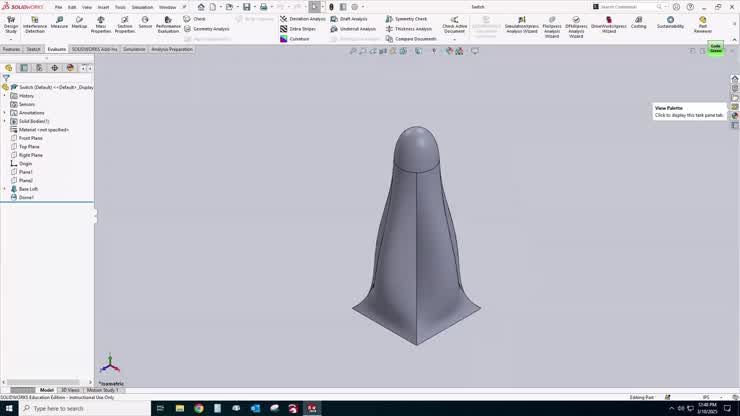Image resolution: width=740 pixels, height=416 pixels.
Task: Open the Design Study dropdown arrow
Action: [11, 39]
